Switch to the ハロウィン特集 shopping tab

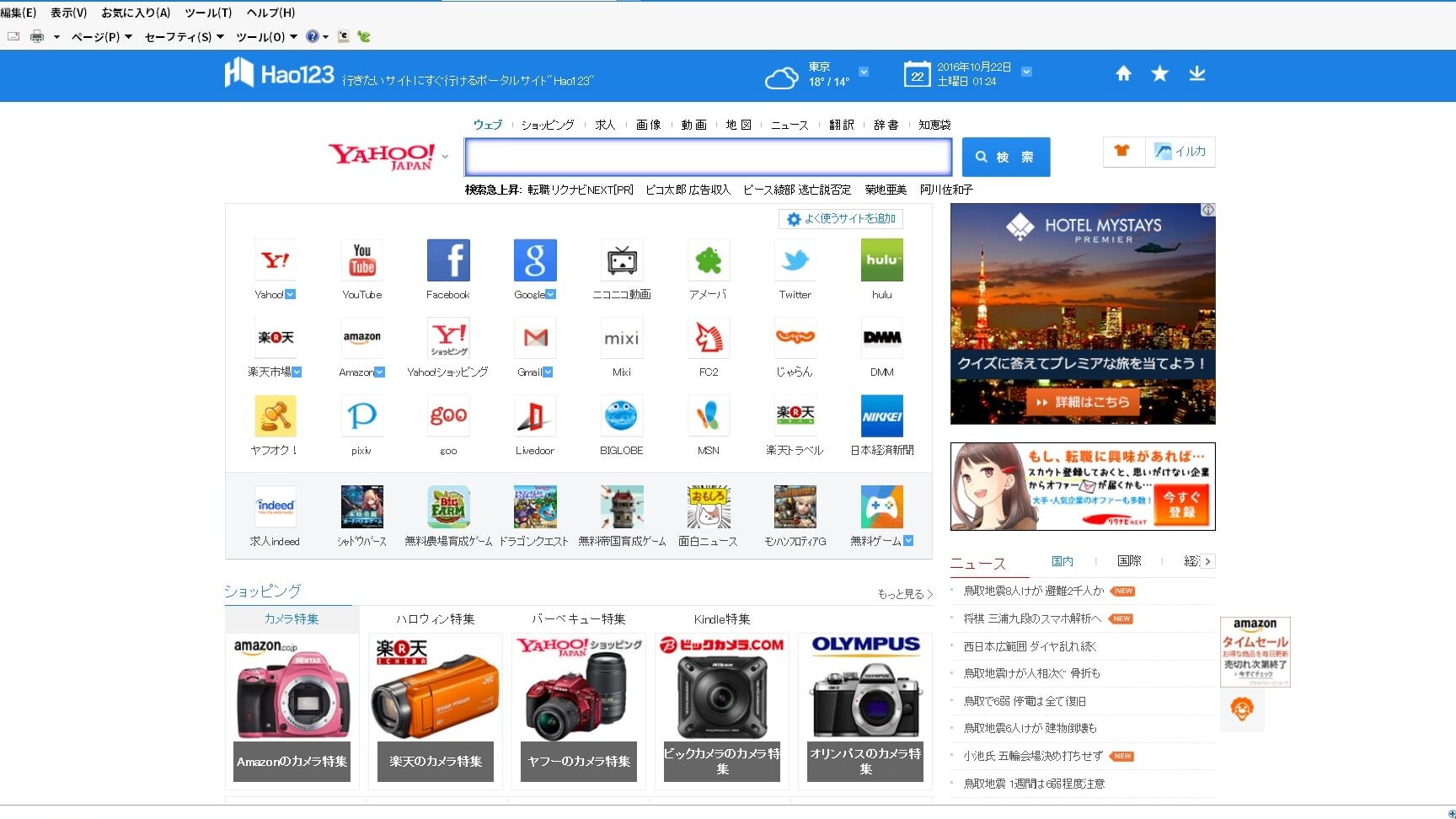coord(436,619)
